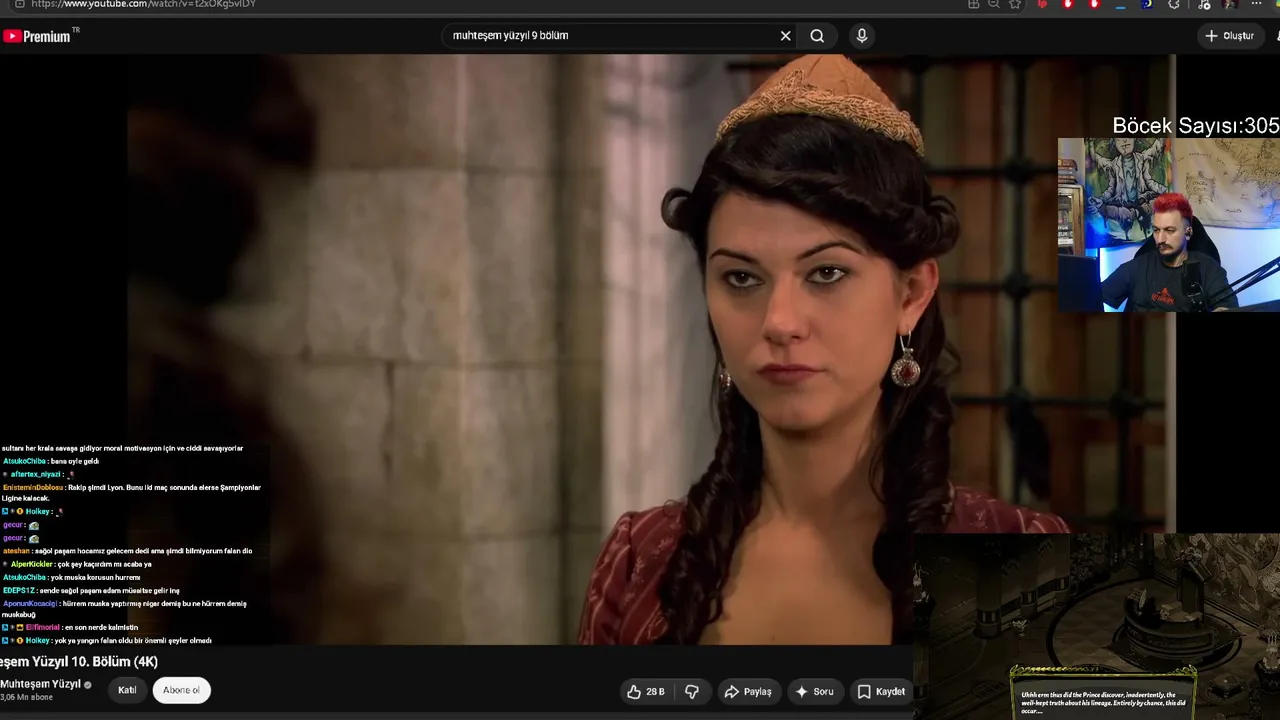Clear the search box text
Screen dimensions: 1280x720
click(785, 36)
